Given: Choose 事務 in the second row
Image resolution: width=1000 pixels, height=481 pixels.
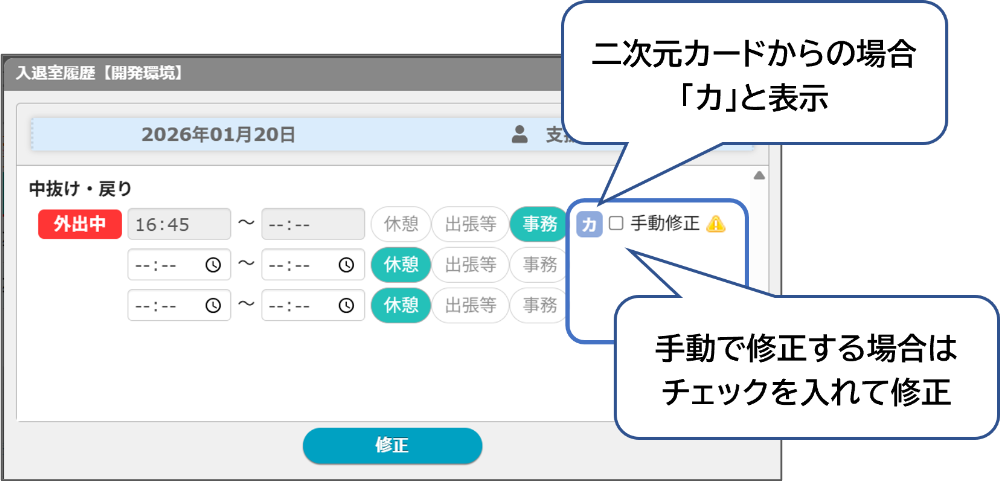Looking at the screenshot, I should [539, 265].
